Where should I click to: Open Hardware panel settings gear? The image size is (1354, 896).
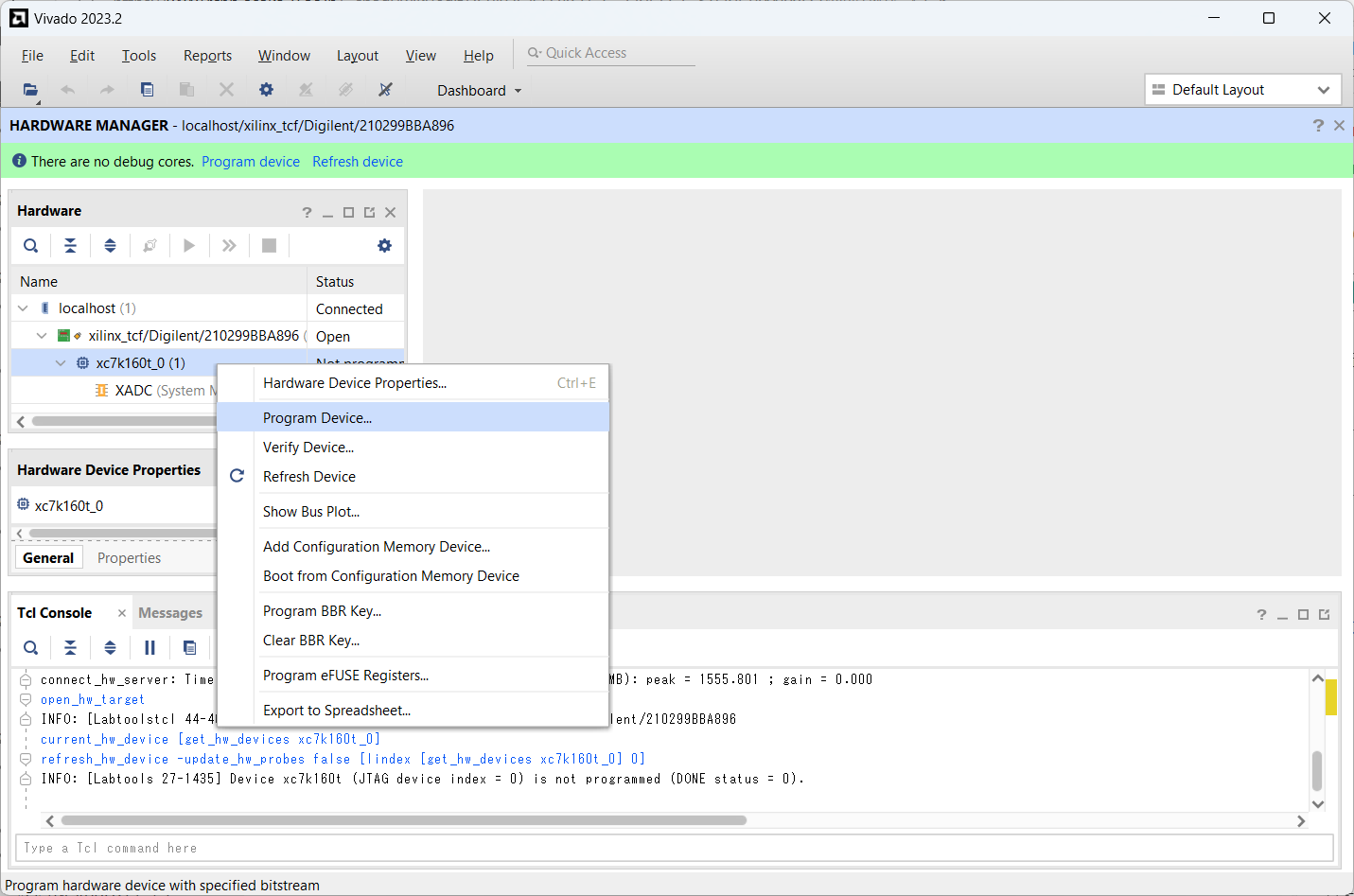click(384, 246)
